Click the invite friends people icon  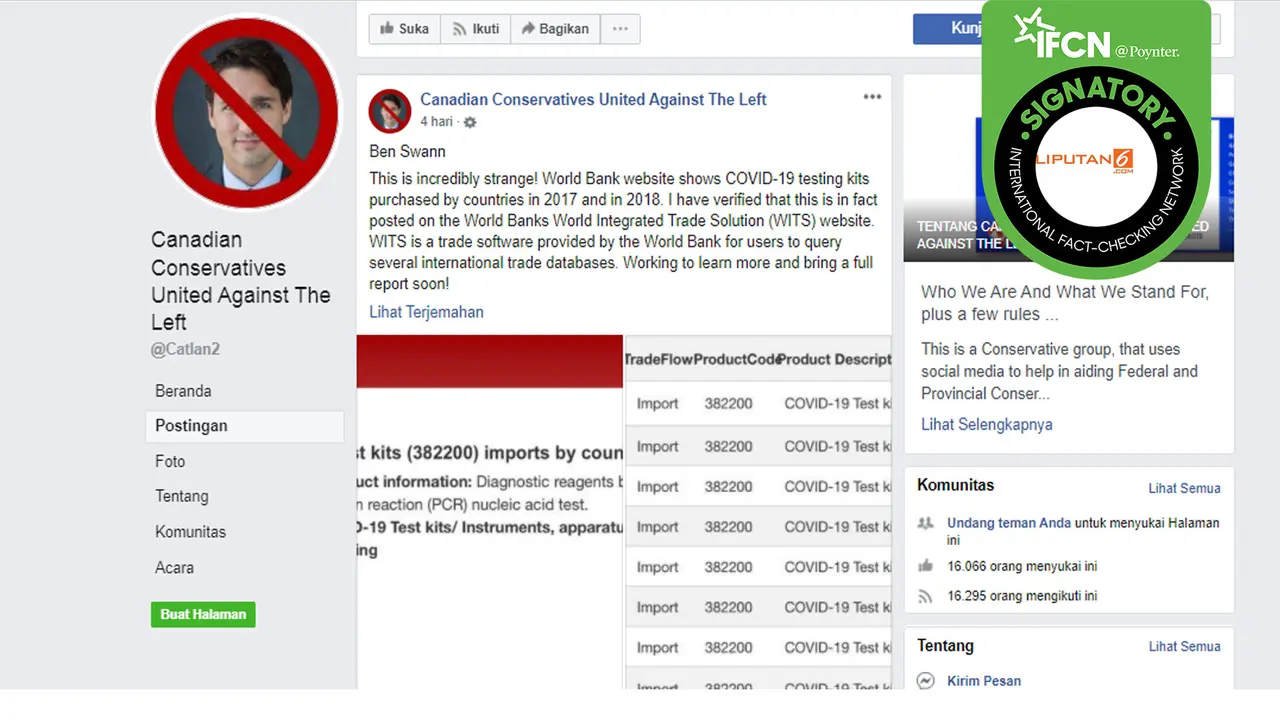(926, 523)
